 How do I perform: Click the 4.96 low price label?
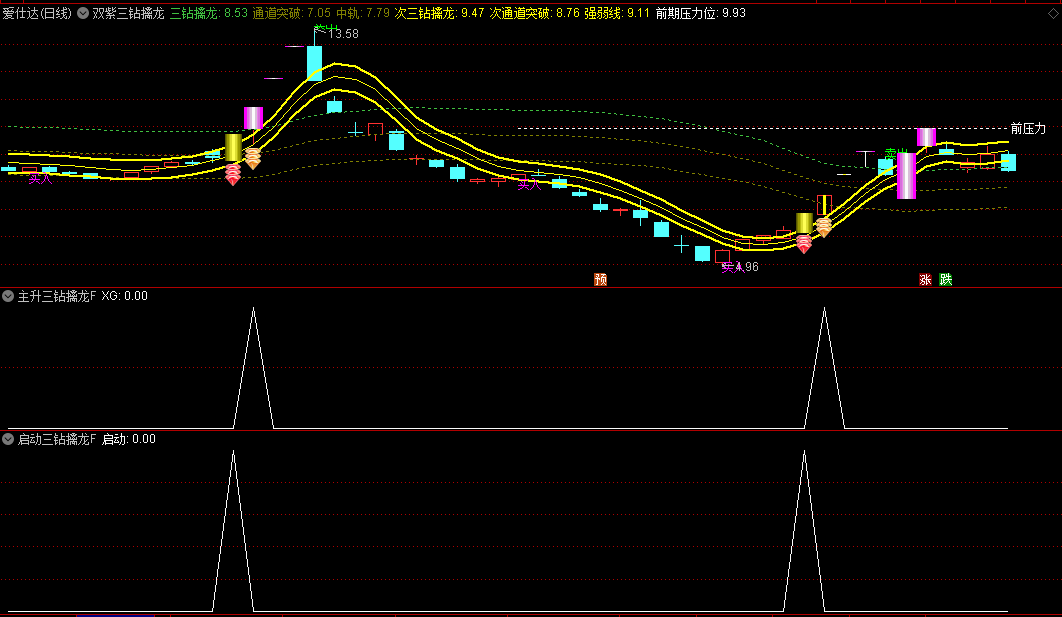pos(746,267)
